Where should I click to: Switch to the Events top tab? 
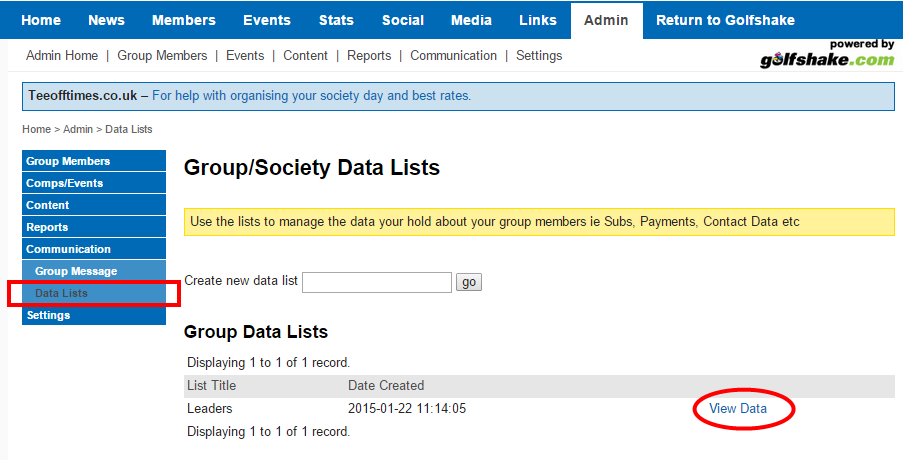266,20
